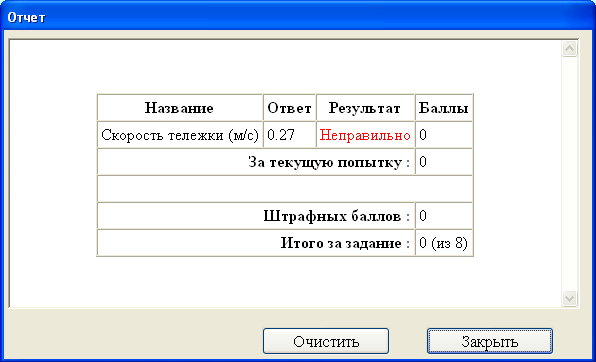Click the answer value 0.27
This screenshot has height=362, width=596.
(281, 135)
